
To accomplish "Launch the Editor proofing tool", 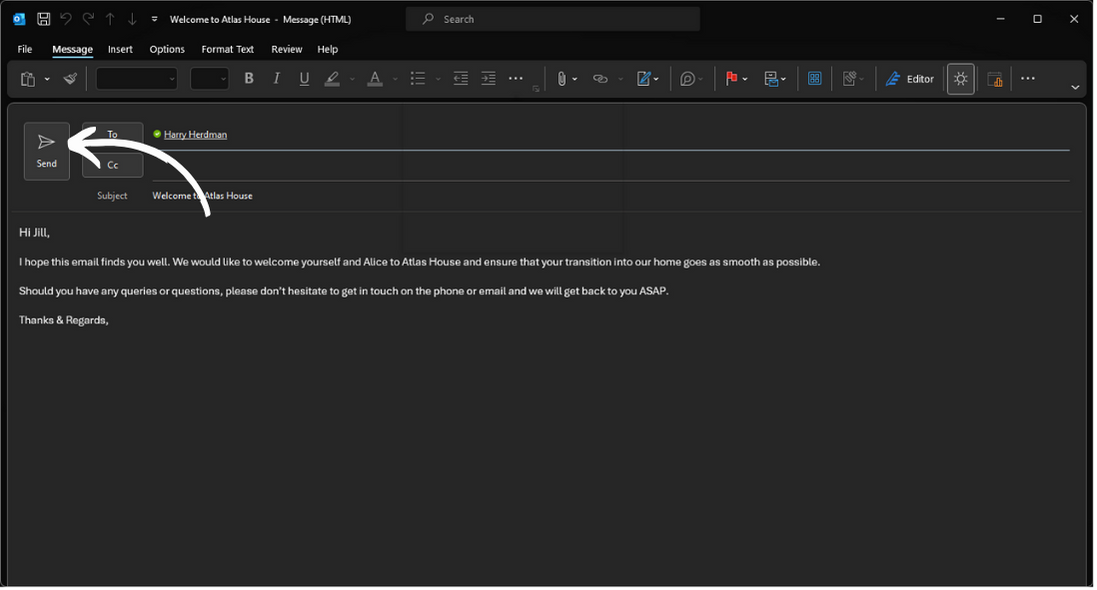I will point(910,79).
